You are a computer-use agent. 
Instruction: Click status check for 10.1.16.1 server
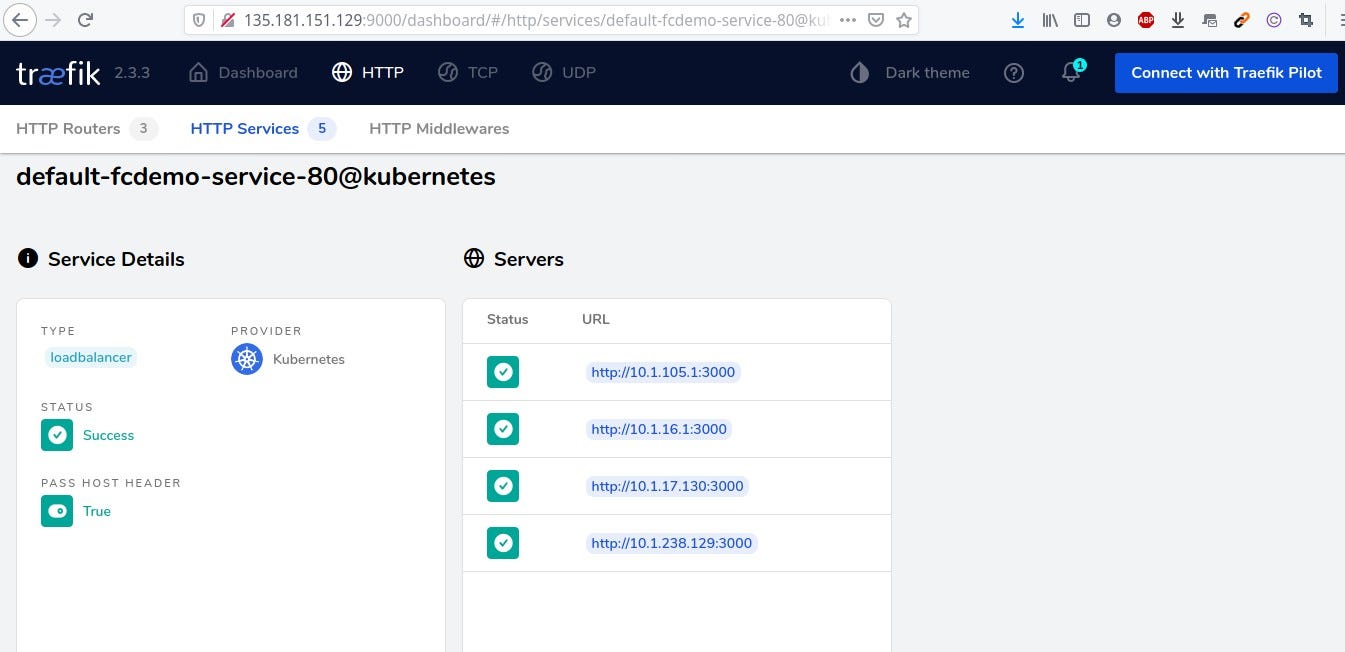coord(503,429)
